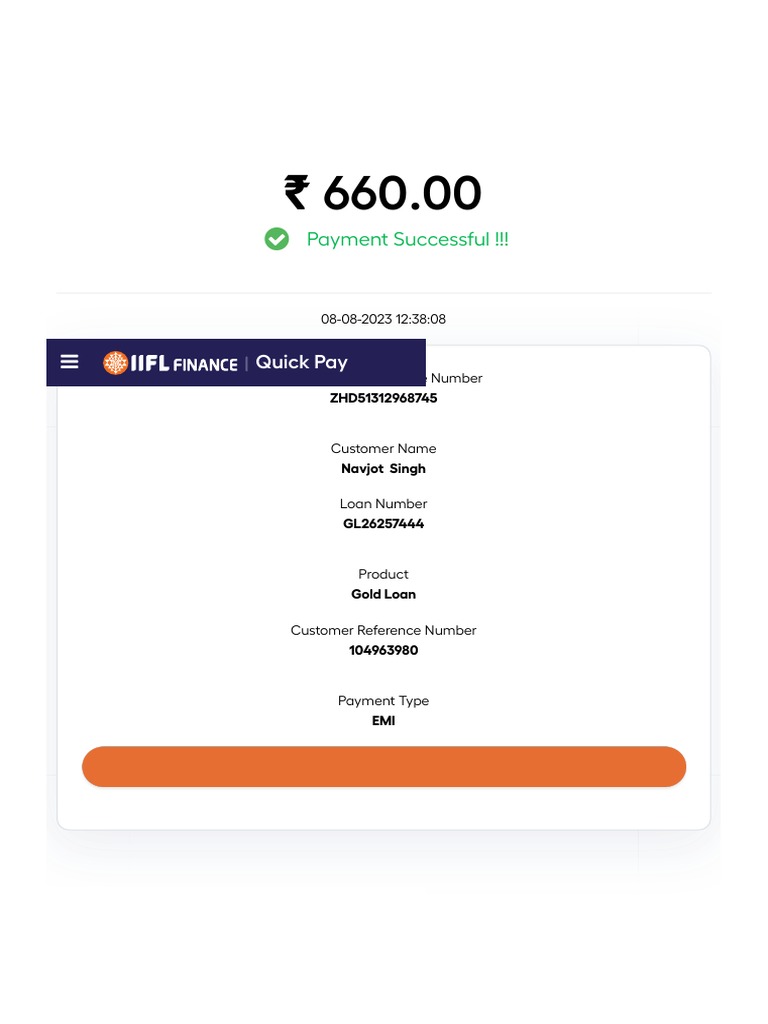The height and width of the screenshot is (1024, 768).
Task: Select the Gold Loan product value
Action: [x=383, y=594]
